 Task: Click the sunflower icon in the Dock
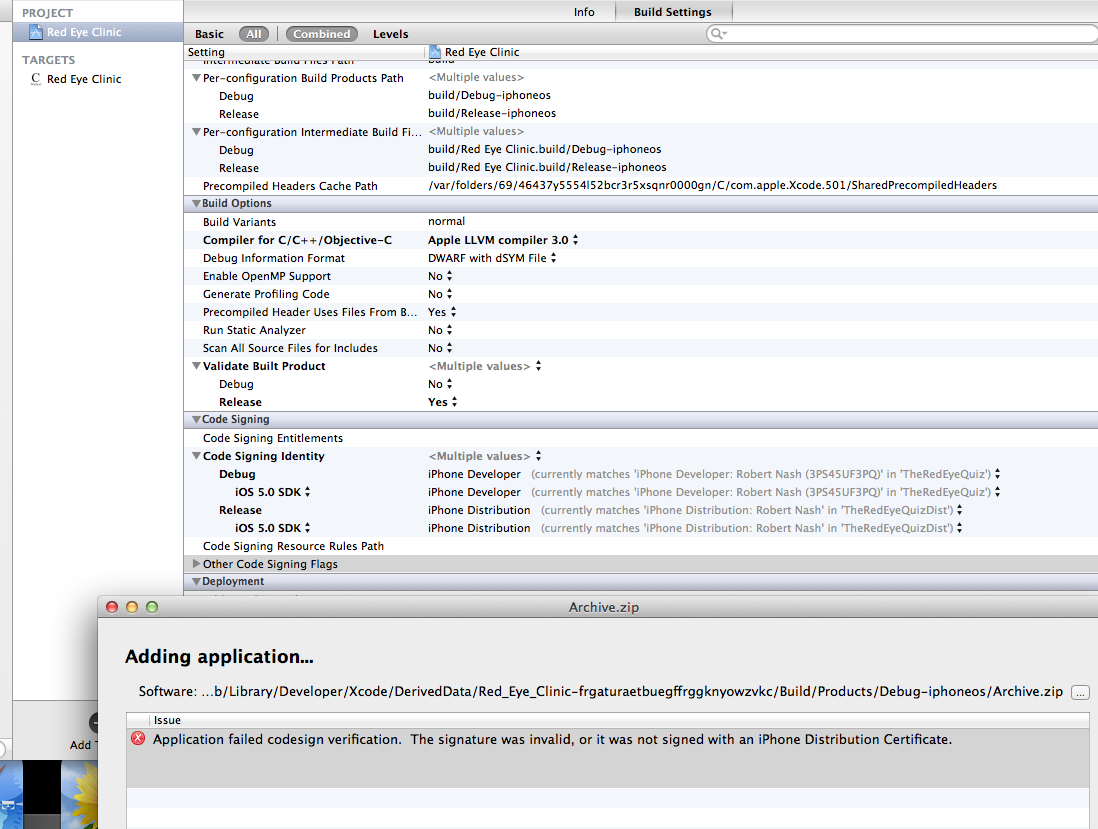79,795
